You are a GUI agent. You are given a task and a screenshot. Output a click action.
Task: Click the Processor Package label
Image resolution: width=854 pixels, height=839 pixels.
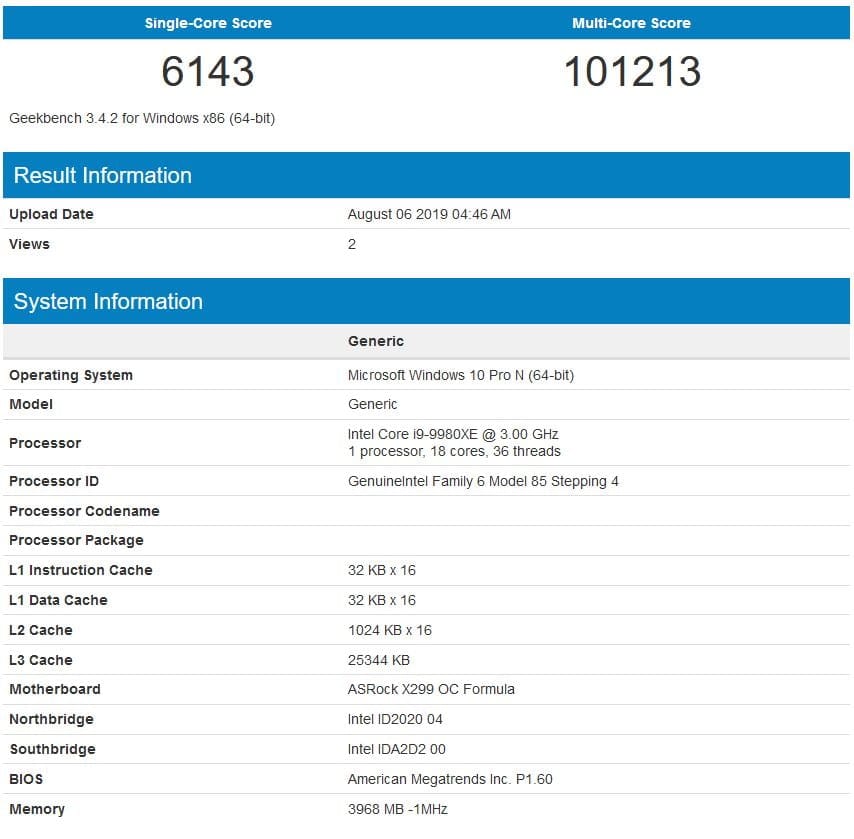point(76,540)
